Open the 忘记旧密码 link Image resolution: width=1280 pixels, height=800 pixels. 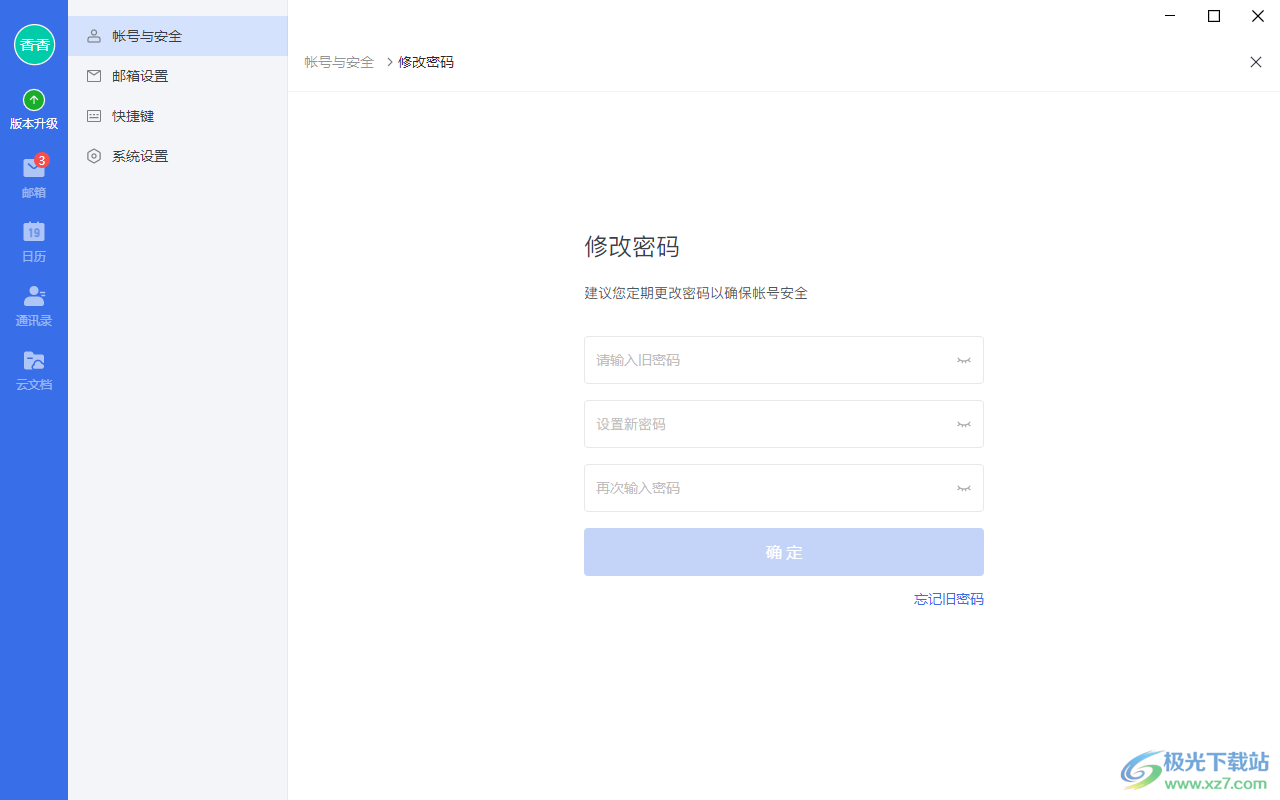[x=949, y=599]
